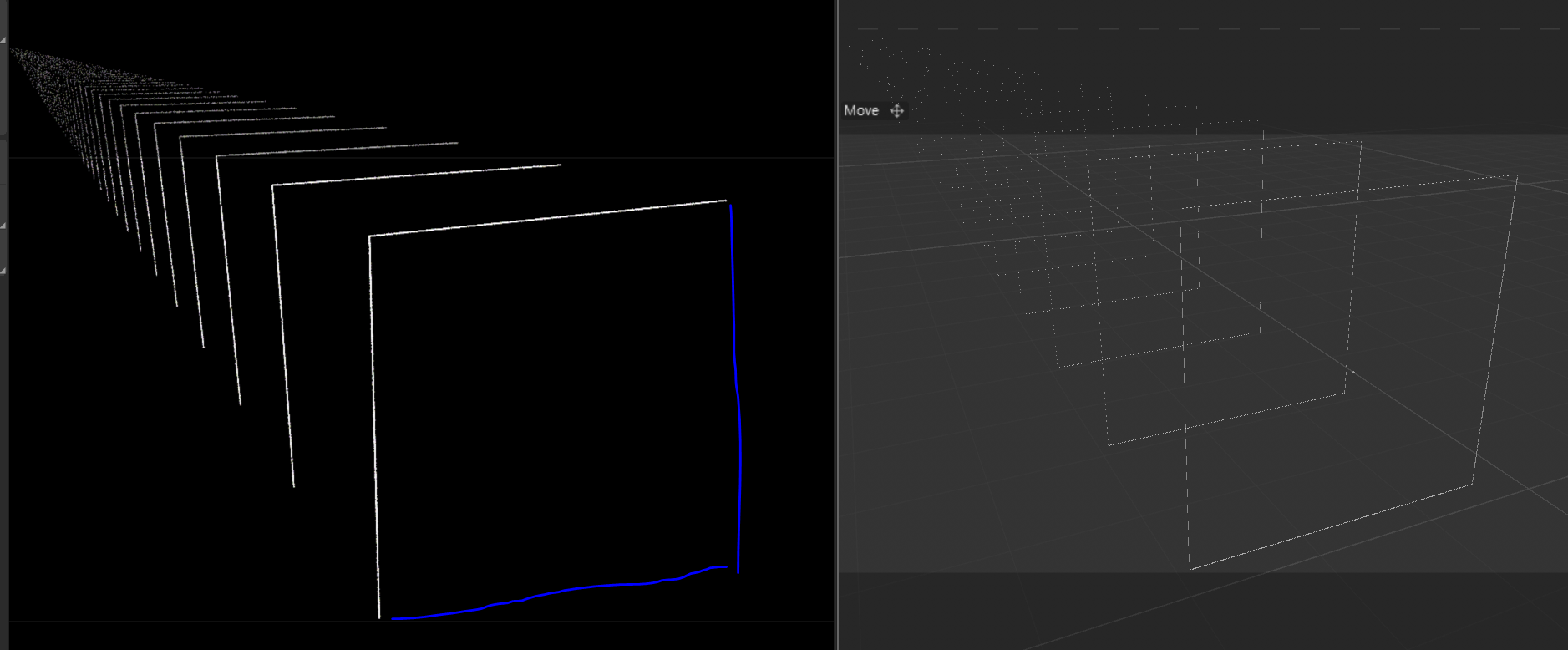Image resolution: width=1568 pixels, height=650 pixels.
Task: Expand the topmost left-edge panel triangle
Action: (x=3, y=39)
